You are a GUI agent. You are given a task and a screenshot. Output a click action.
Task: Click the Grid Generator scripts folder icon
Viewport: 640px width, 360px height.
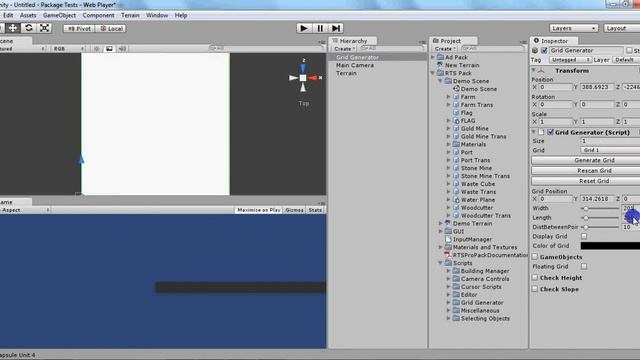pyautogui.click(x=456, y=302)
